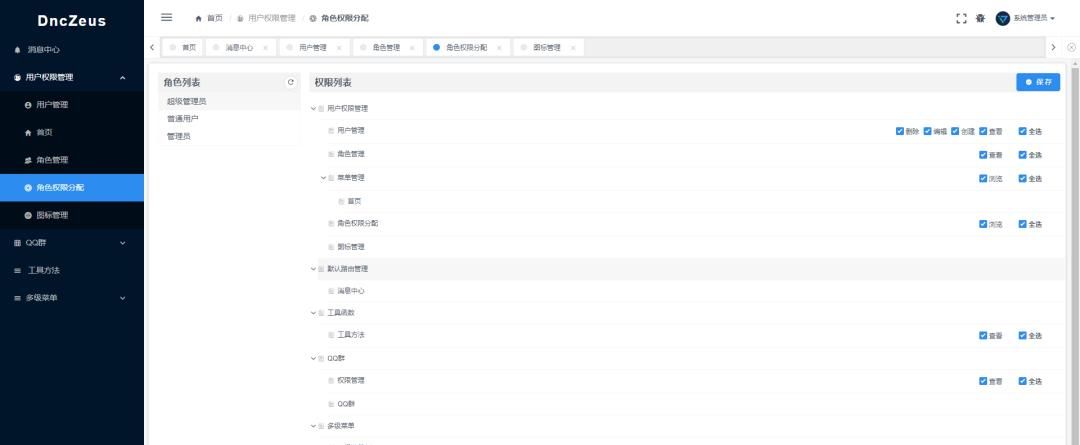The image size is (1080, 445).
Task: Collapse the 用户权限管理 sidebar menu chevron
Action: (123, 78)
